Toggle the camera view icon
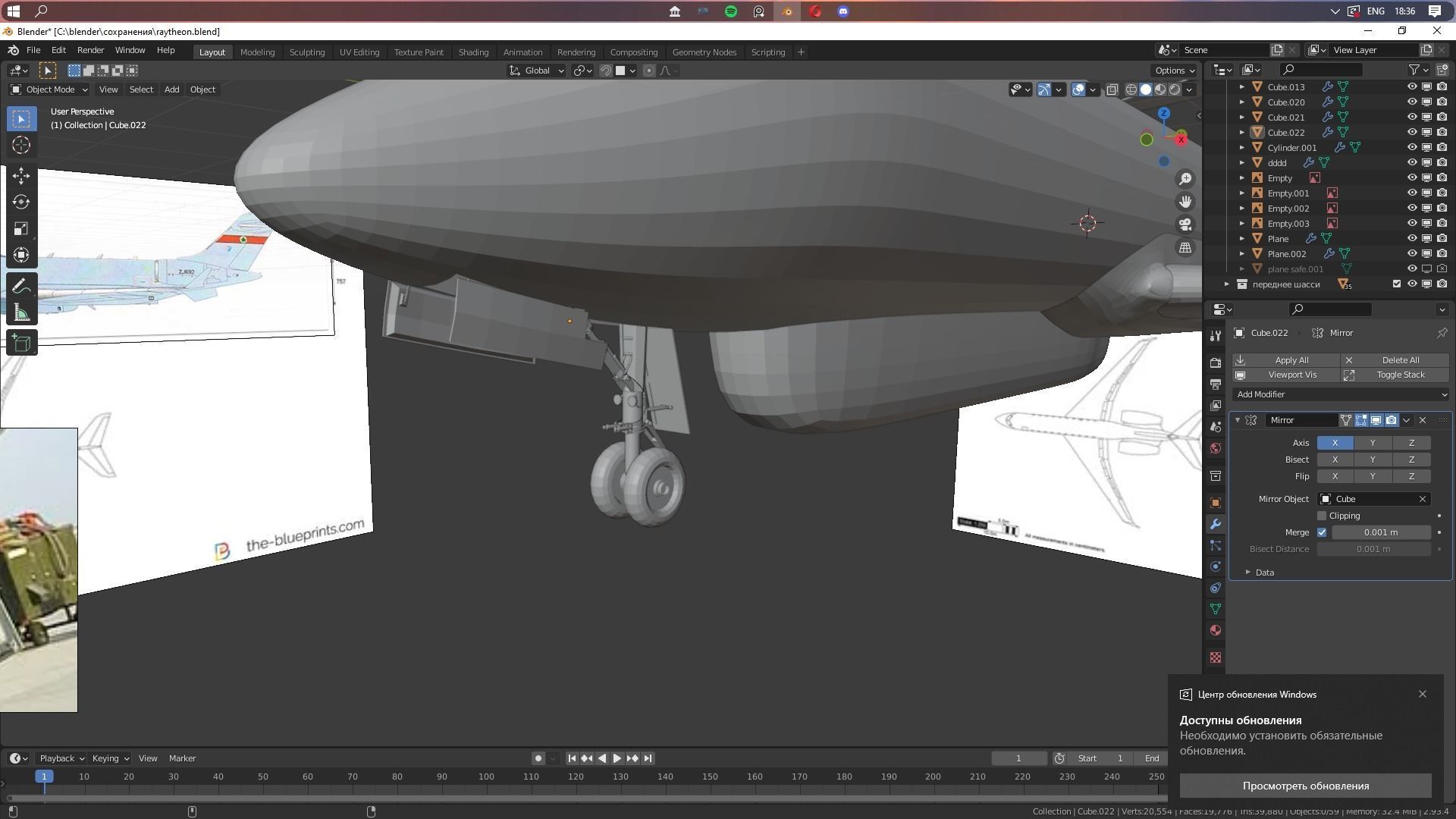Viewport: 1456px width, 819px height. [1185, 224]
